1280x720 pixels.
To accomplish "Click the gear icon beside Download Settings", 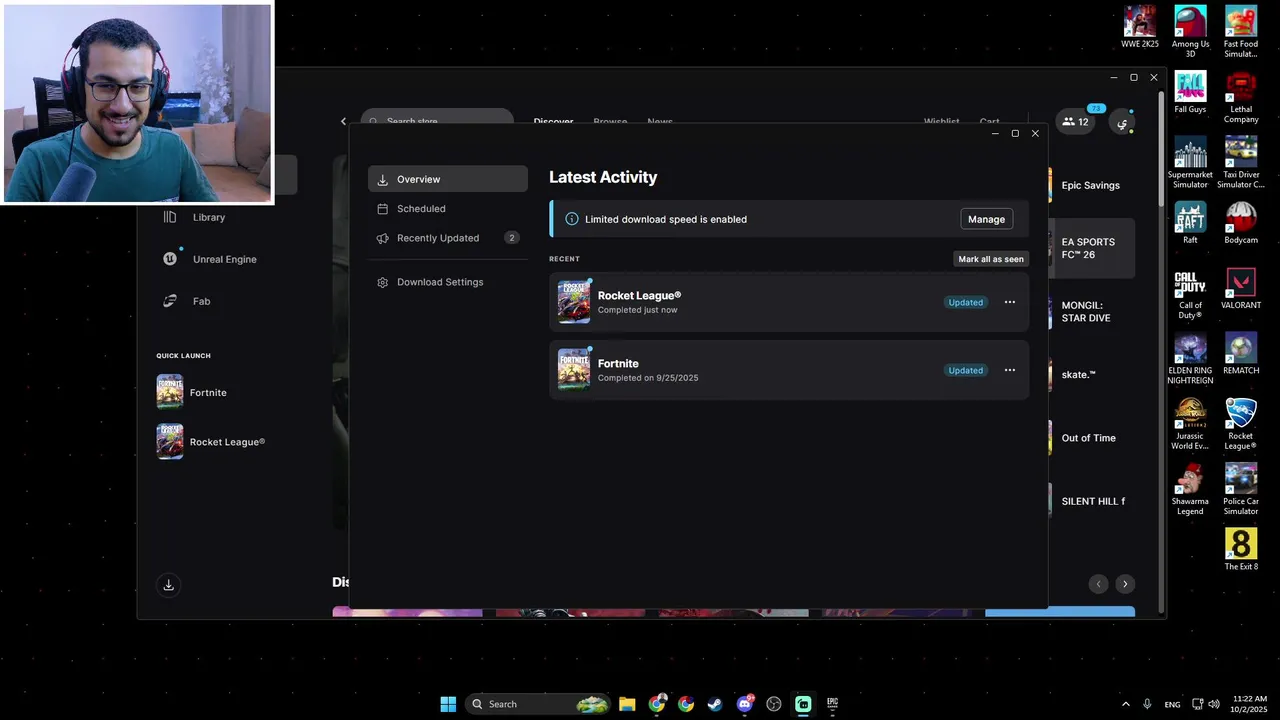I will point(382,282).
